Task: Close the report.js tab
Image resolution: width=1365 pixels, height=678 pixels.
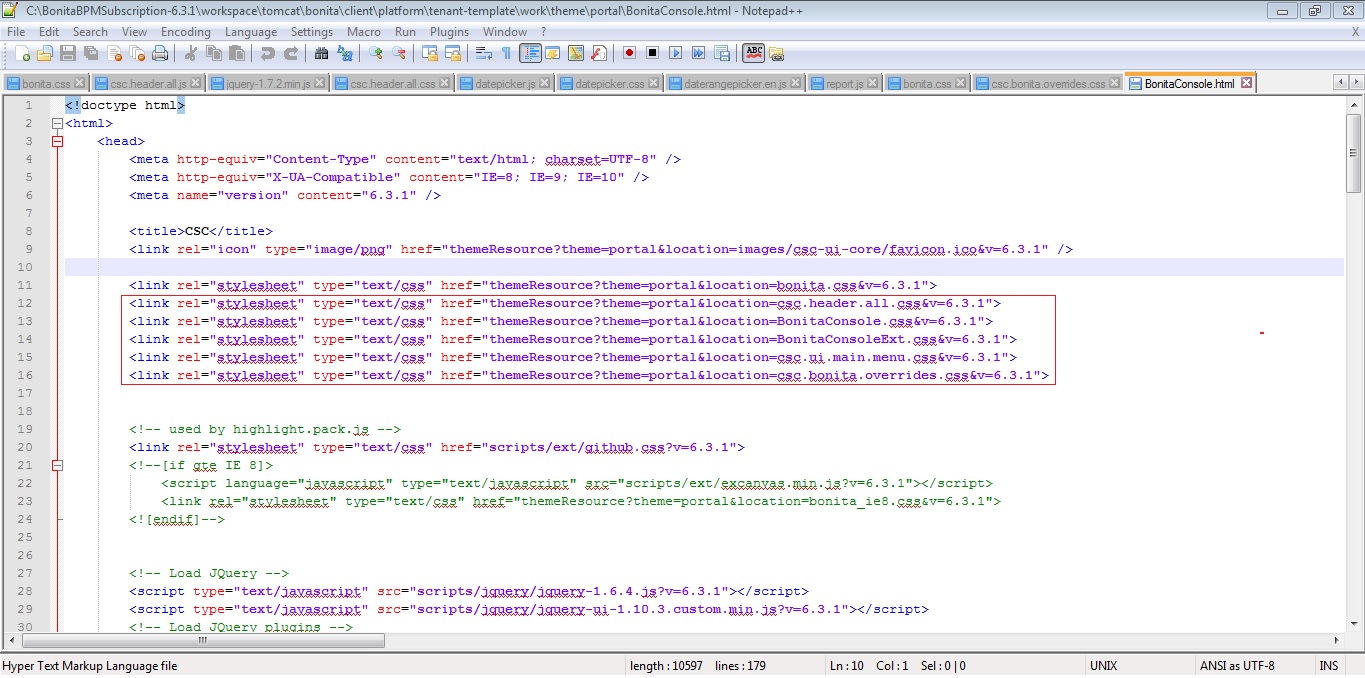Action: coord(872,84)
